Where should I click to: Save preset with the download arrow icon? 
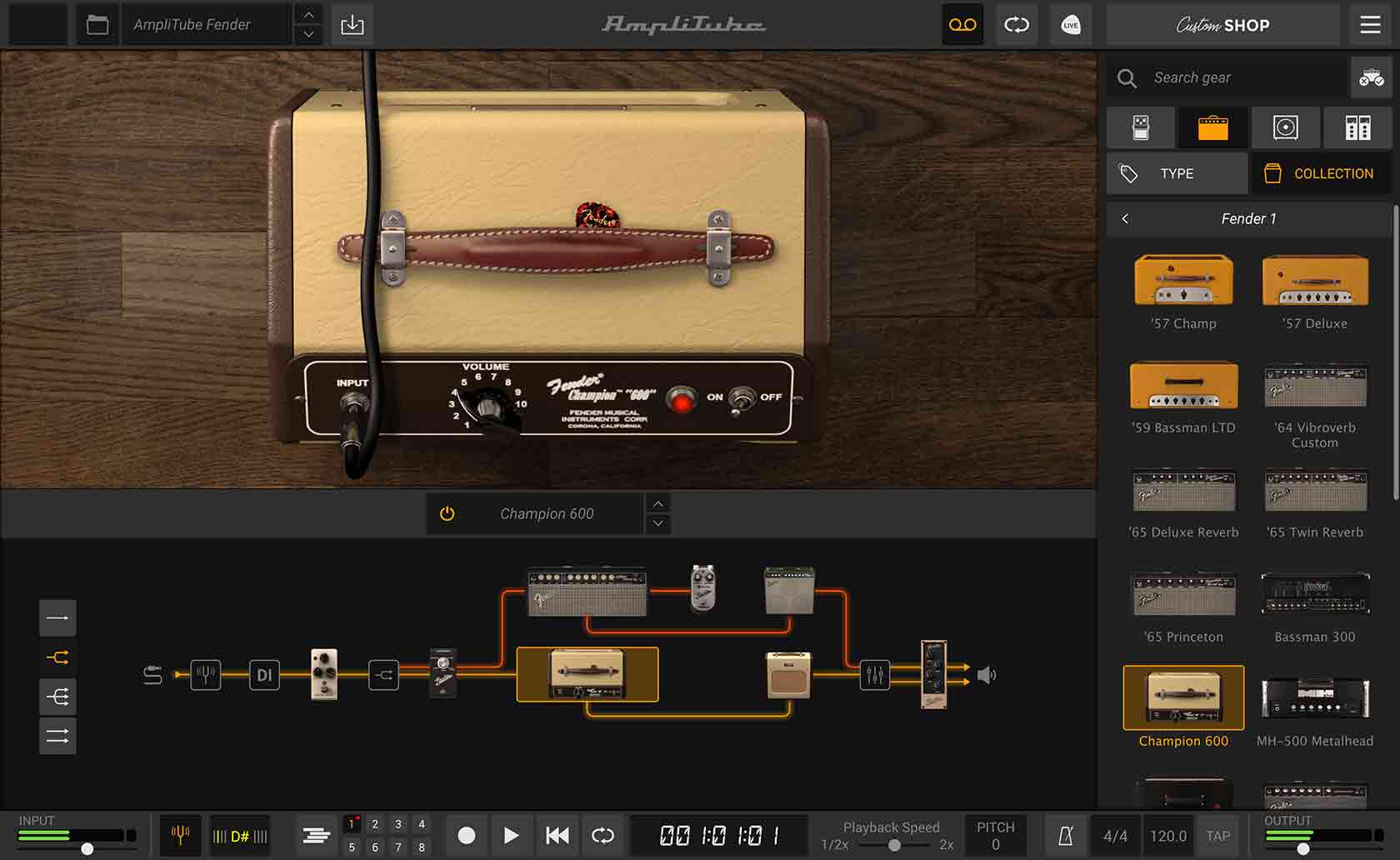[352, 24]
